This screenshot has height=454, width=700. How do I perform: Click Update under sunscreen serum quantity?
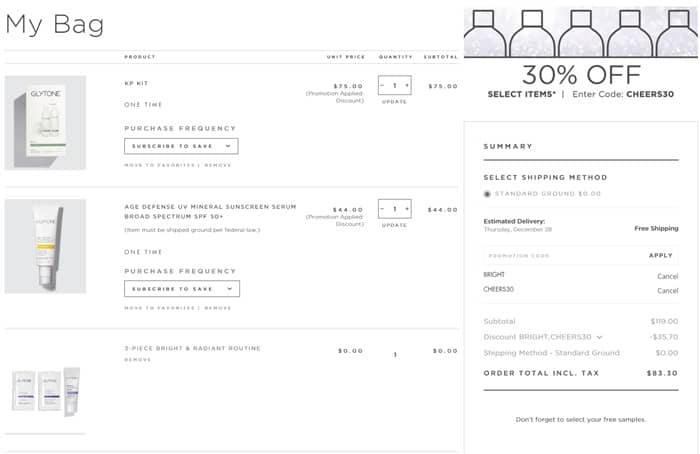pos(394,225)
